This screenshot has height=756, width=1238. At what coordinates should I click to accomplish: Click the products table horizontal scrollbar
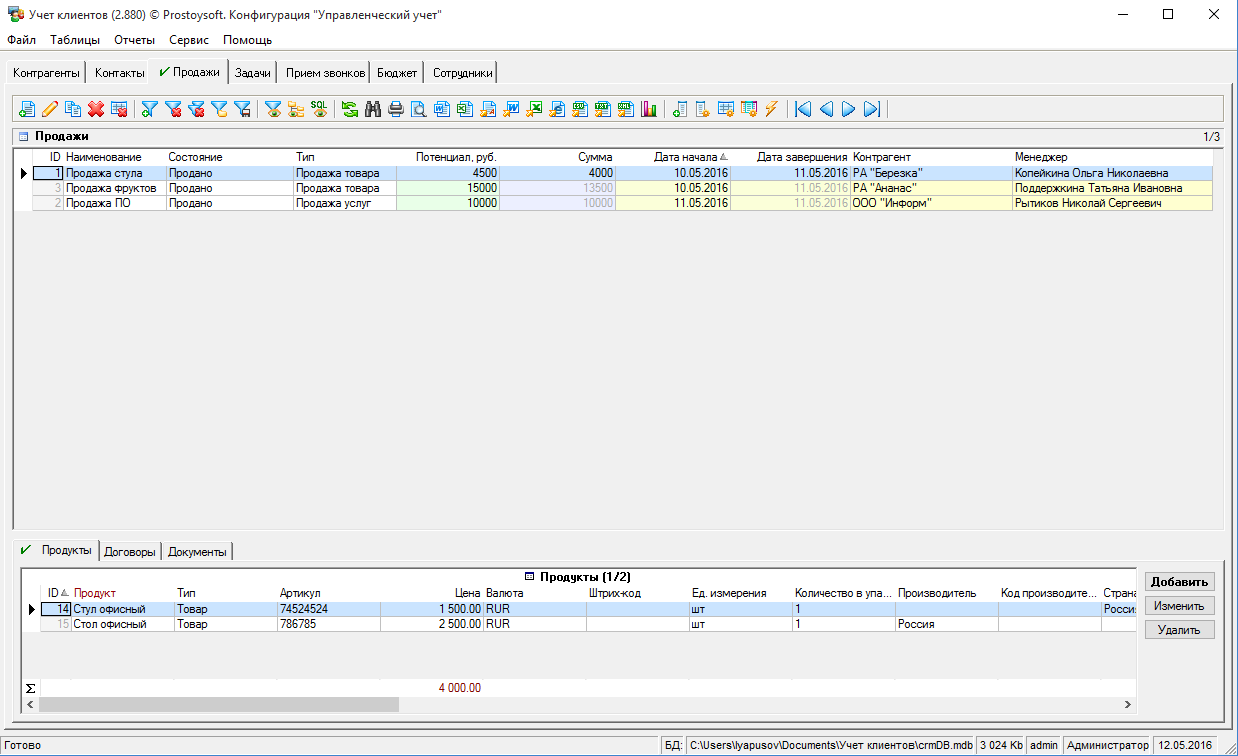pos(218,705)
